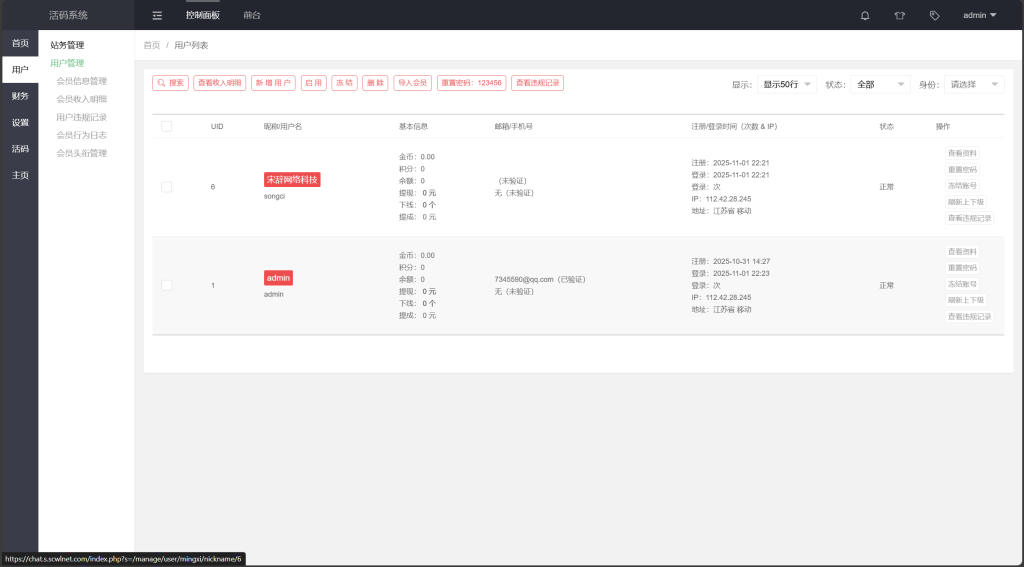Open 会员行为日志 in the submenu
This screenshot has height=567, width=1024.
tap(81, 135)
